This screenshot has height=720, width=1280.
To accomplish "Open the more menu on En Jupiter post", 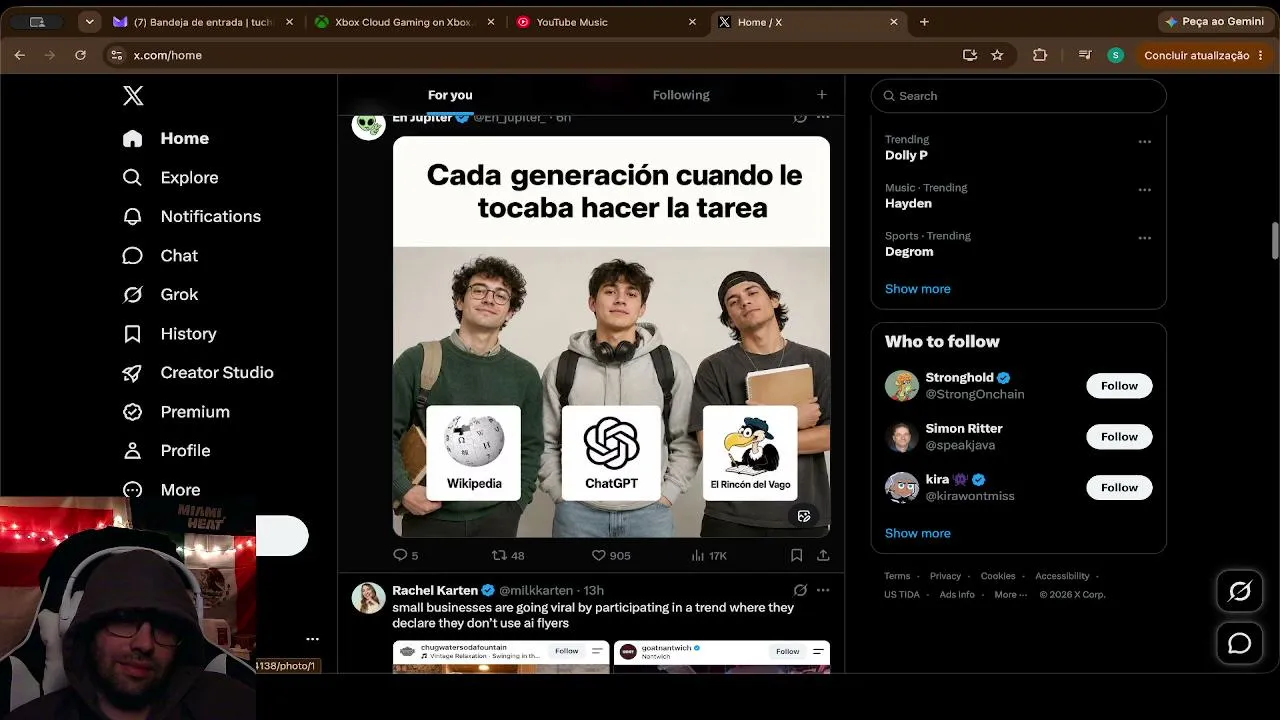I will [823, 117].
